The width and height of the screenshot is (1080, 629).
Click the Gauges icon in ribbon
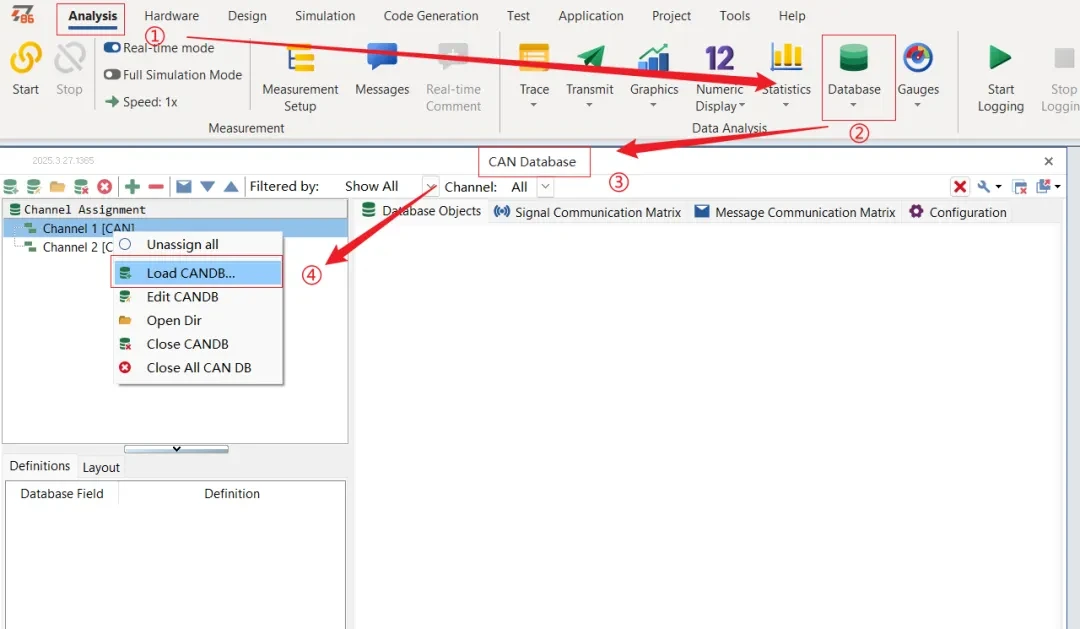coord(917,59)
